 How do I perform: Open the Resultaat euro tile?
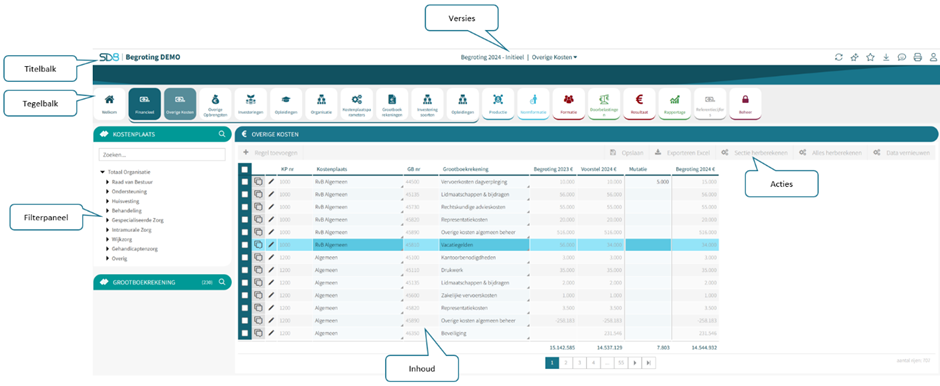(639, 104)
